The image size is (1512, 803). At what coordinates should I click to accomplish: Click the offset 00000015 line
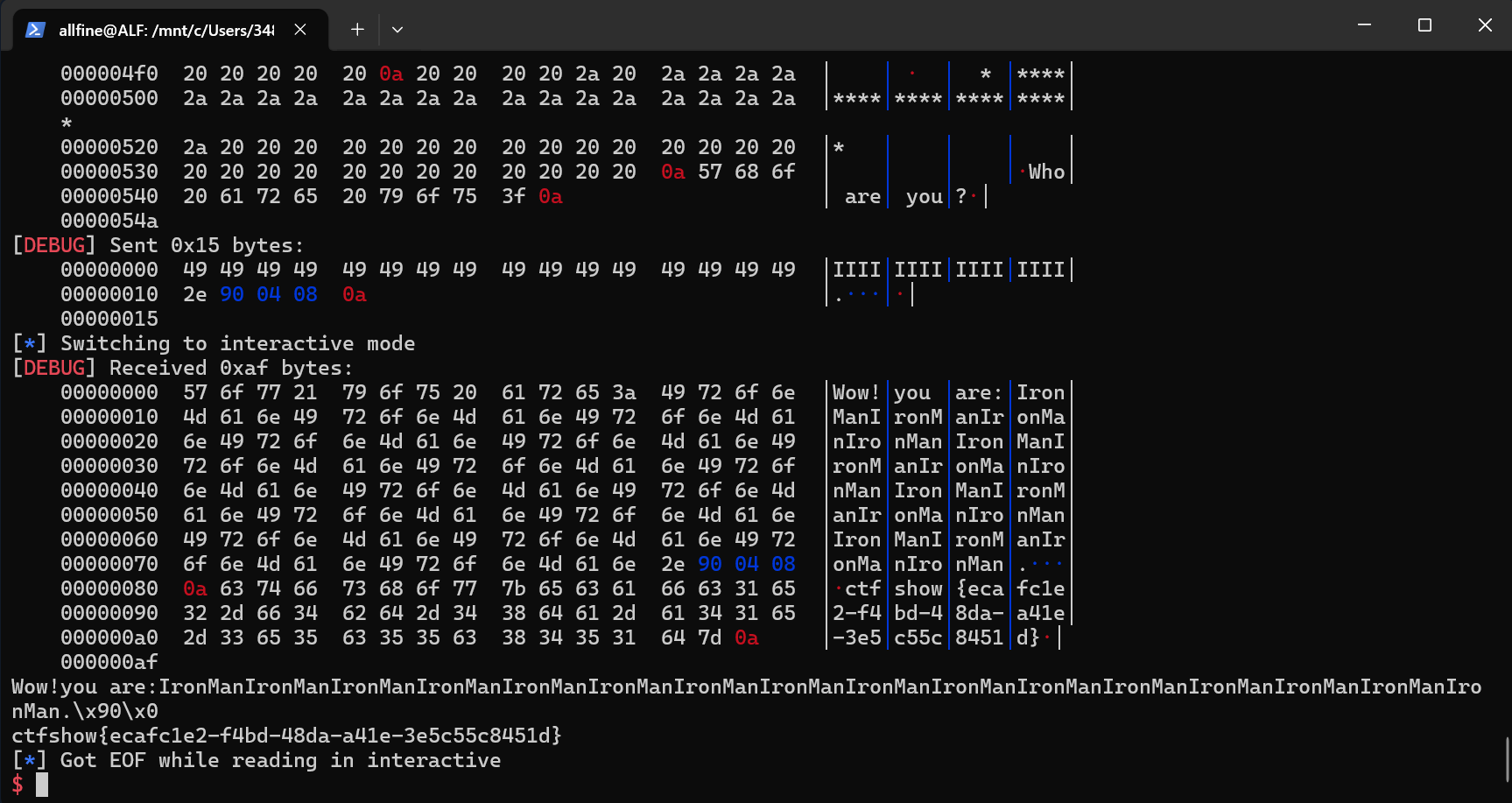pos(109,319)
